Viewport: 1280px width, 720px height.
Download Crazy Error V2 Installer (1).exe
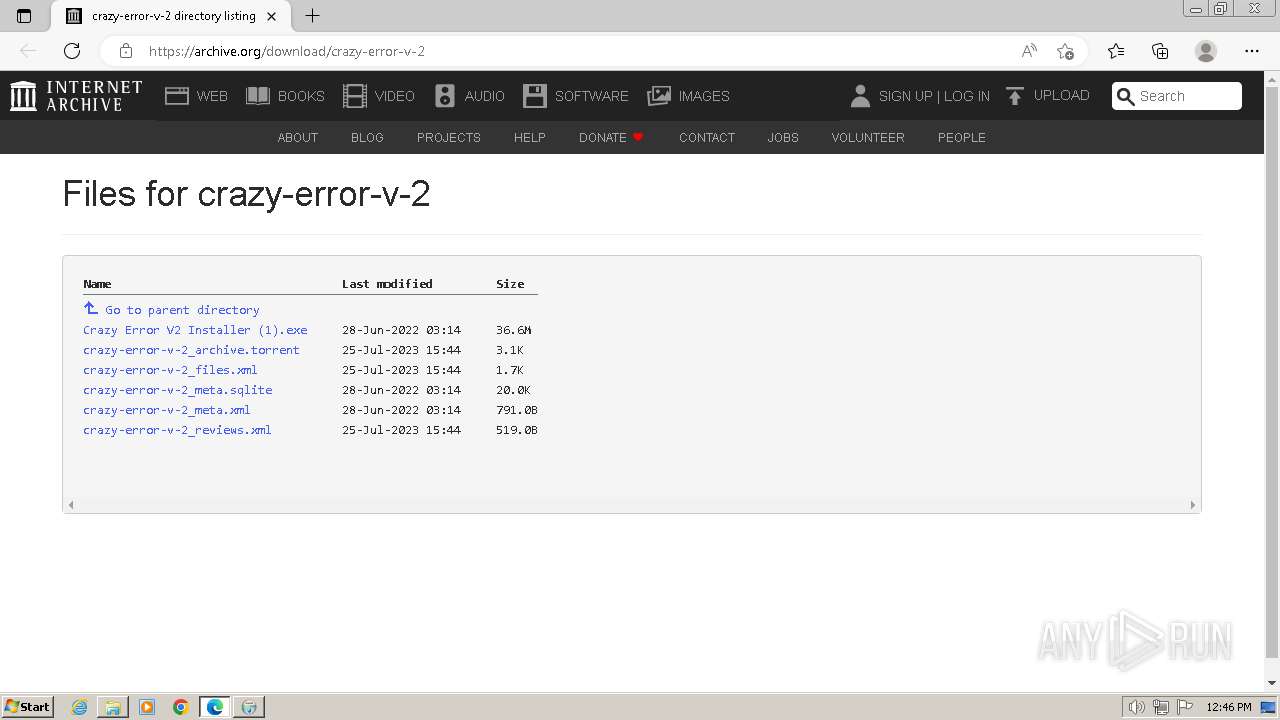coord(195,330)
